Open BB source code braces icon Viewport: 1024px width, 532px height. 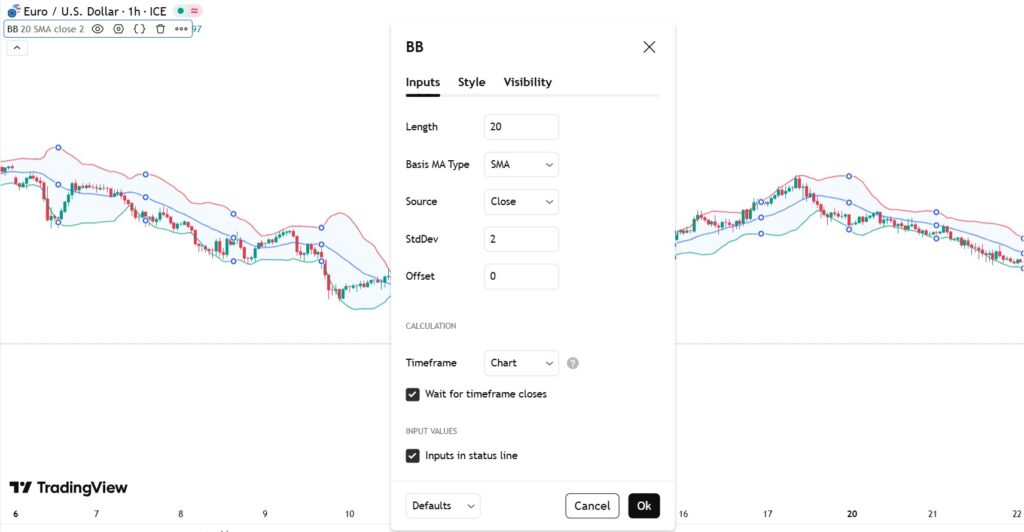[140, 29]
